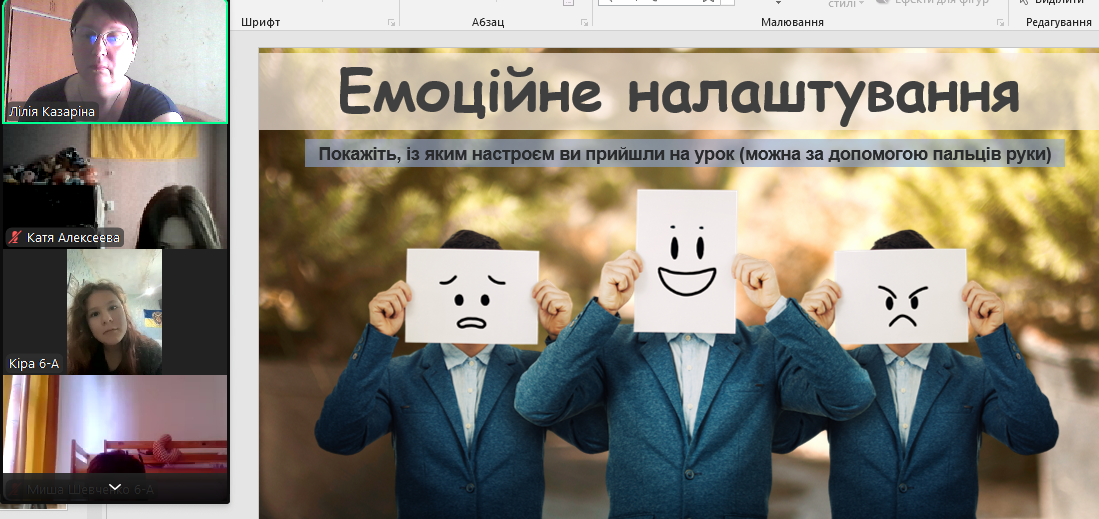This screenshot has width=1099, height=519.
Task: Click the Кіра 6-А name label
Action: pos(34,363)
